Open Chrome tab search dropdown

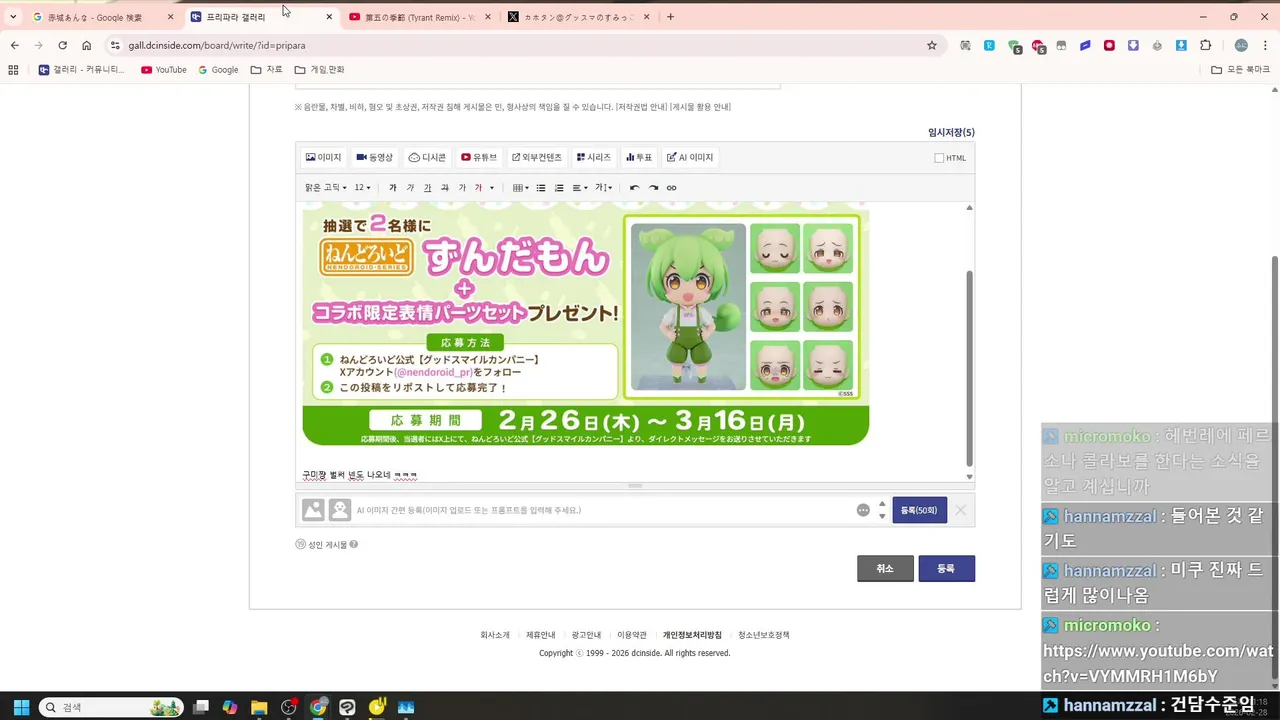(x=13, y=17)
